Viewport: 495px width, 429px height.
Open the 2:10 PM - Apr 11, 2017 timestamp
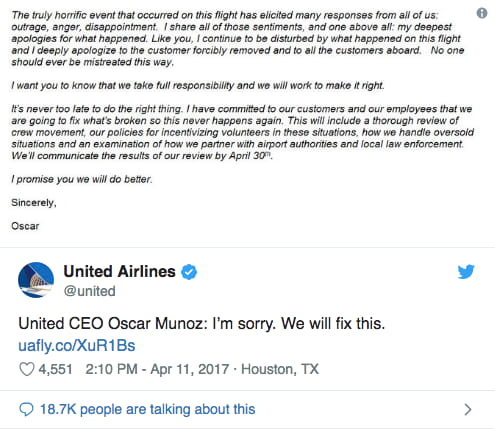tap(157, 369)
